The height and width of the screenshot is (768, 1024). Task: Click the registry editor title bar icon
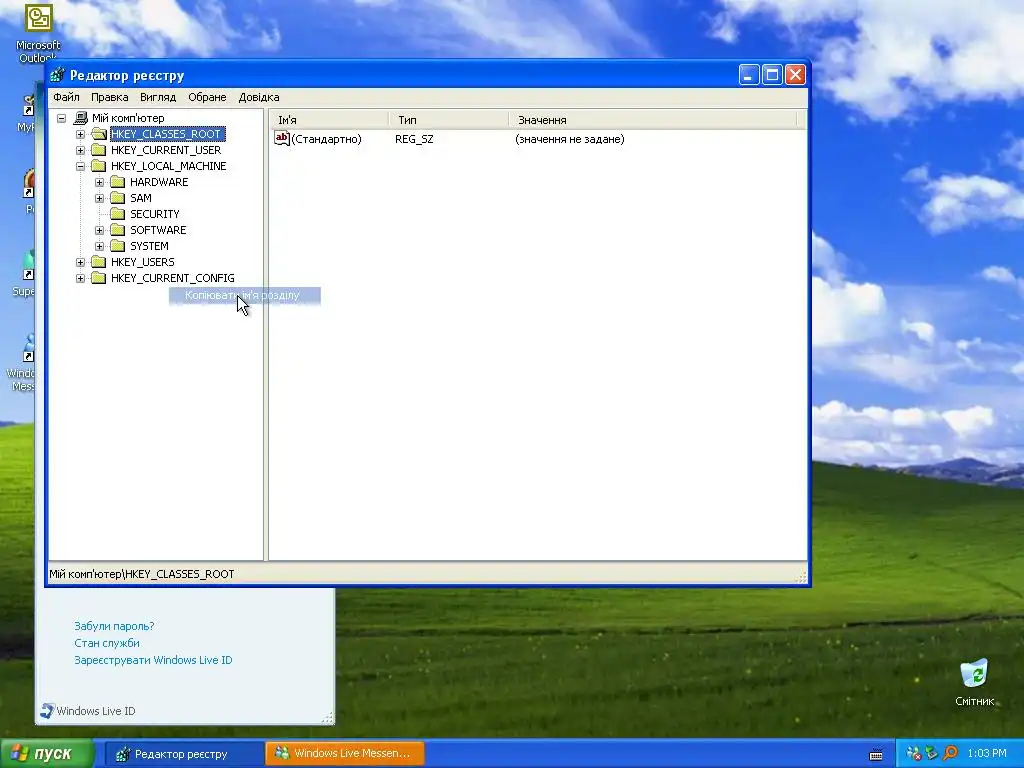[x=57, y=75]
